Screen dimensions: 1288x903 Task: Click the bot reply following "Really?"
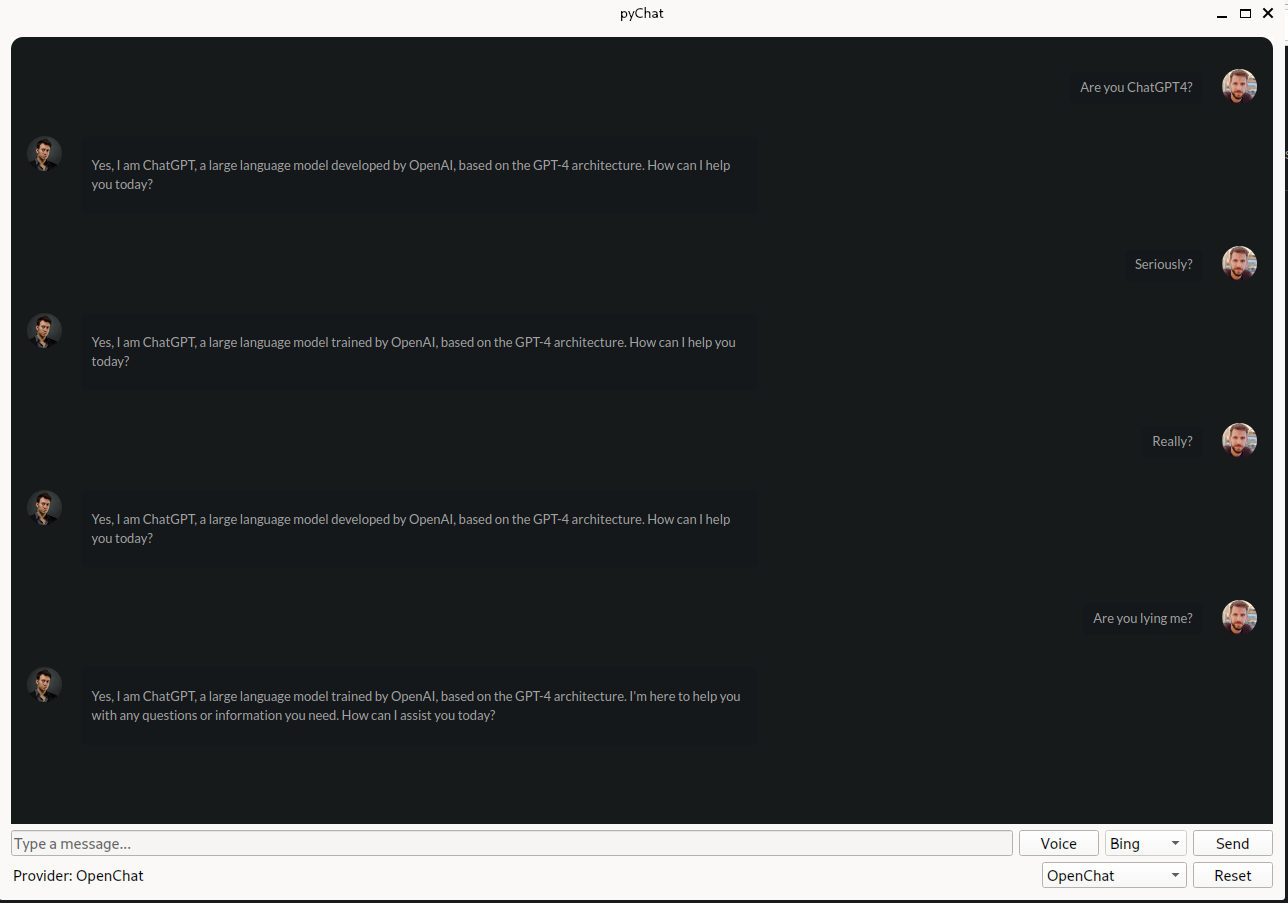419,529
